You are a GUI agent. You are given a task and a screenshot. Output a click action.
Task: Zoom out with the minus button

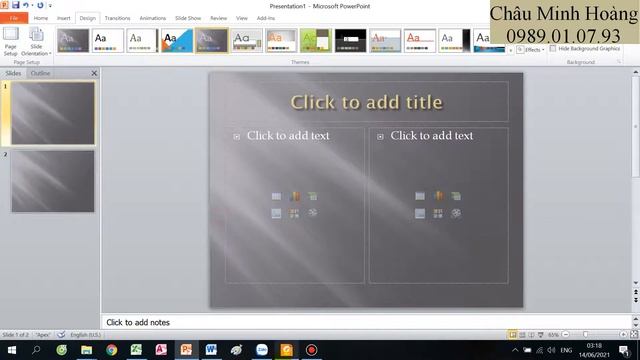click(566, 335)
